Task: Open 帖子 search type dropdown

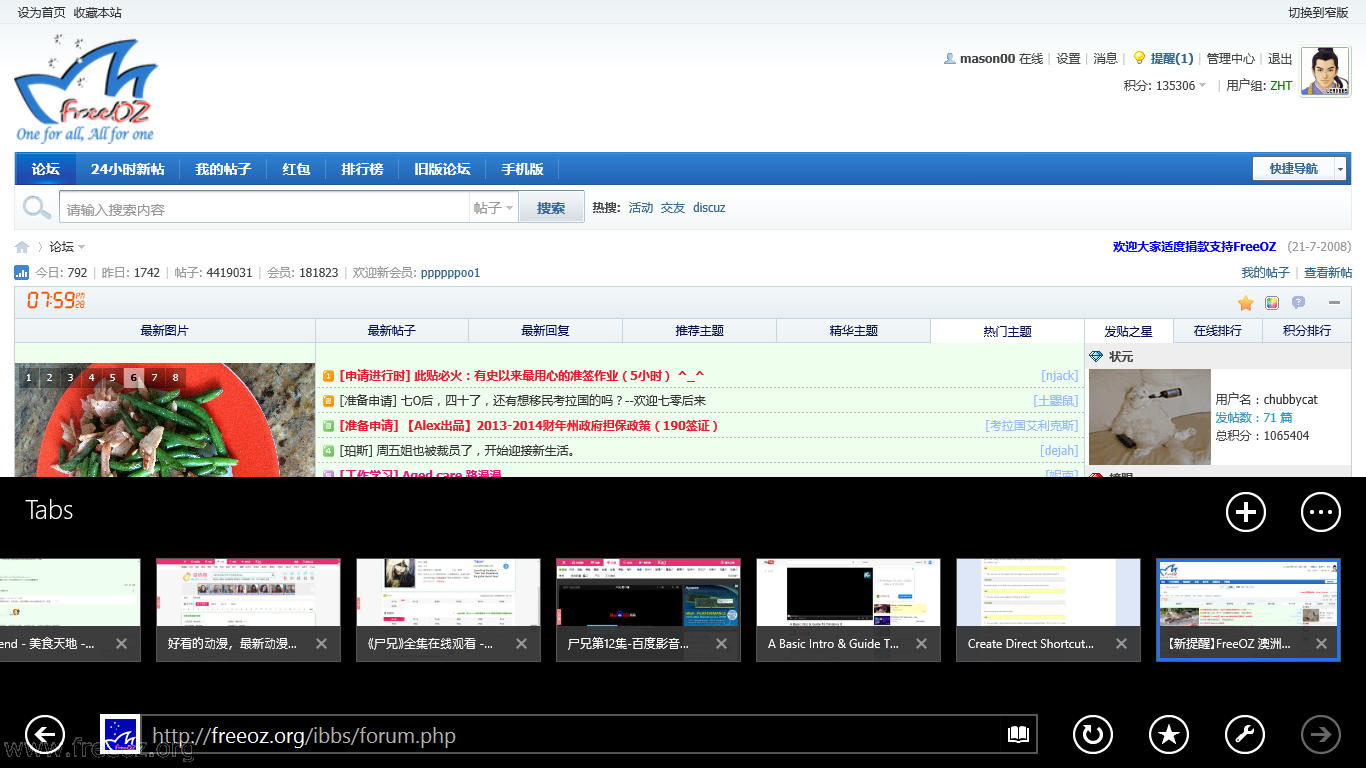Action: coord(494,208)
